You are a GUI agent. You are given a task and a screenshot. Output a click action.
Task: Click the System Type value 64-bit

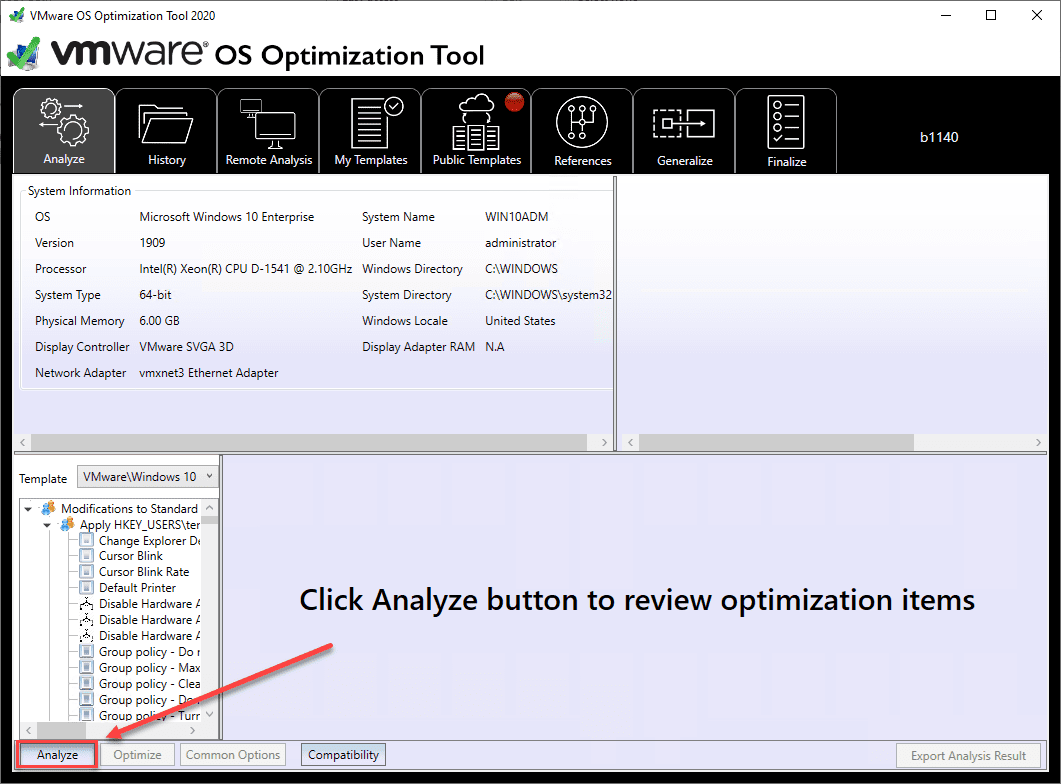[155, 295]
